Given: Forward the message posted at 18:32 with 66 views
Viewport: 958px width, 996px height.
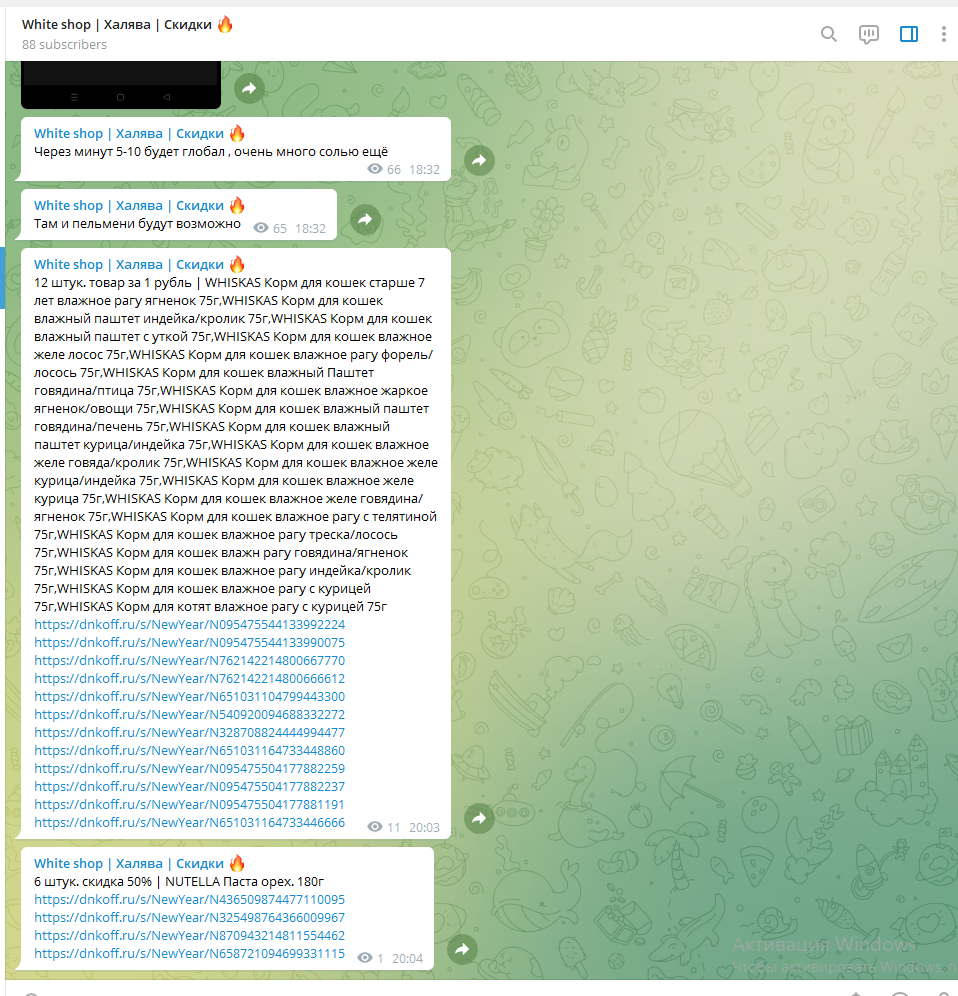Looking at the screenshot, I should 479,160.
